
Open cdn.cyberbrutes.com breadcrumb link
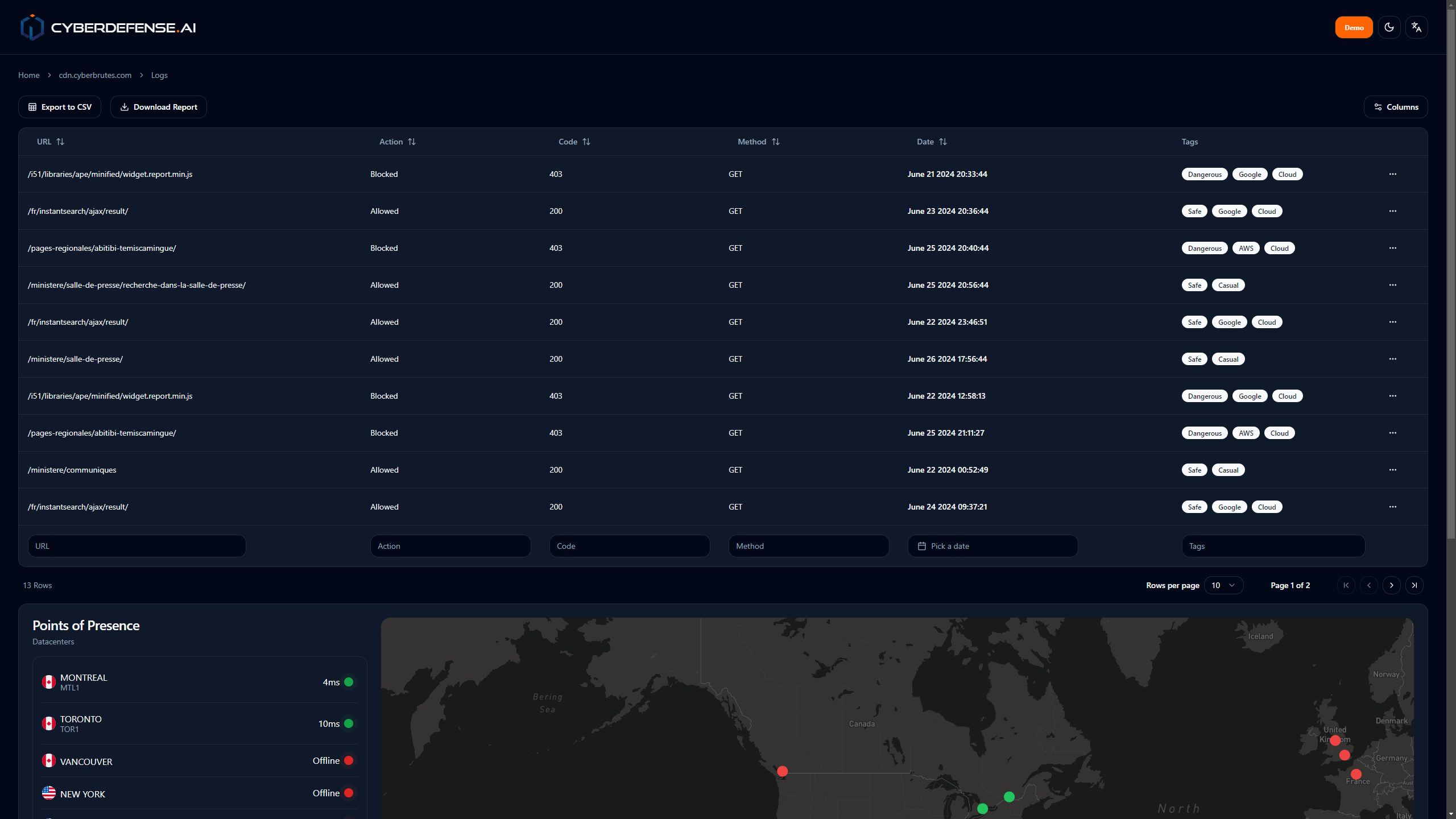[x=95, y=75]
